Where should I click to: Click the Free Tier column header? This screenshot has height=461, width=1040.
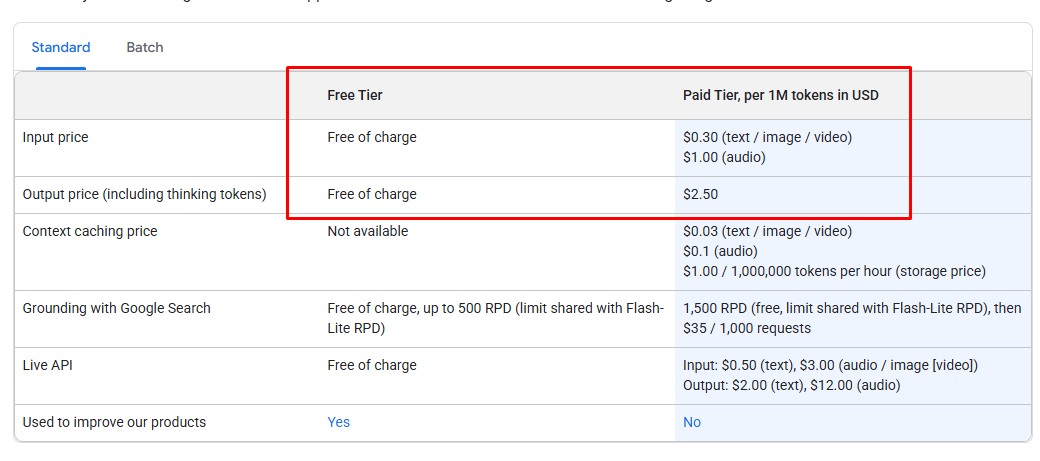click(355, 95)
